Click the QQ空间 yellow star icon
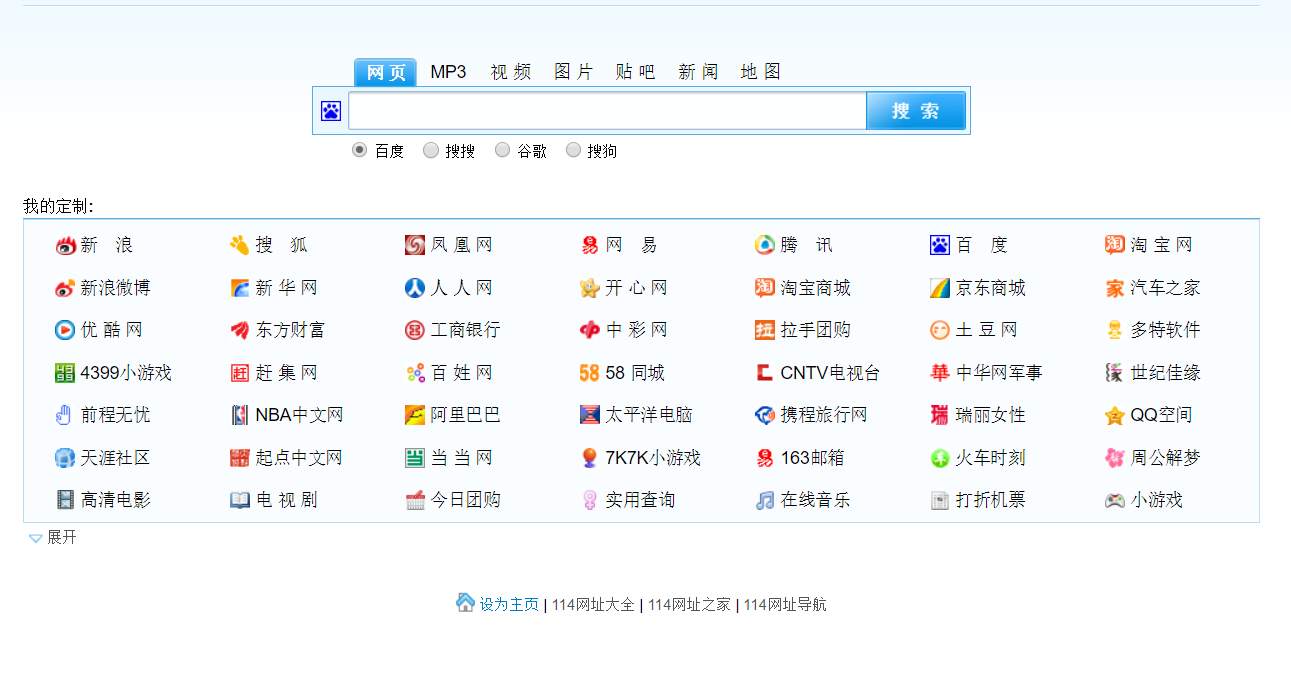 tap(1115, 415)
